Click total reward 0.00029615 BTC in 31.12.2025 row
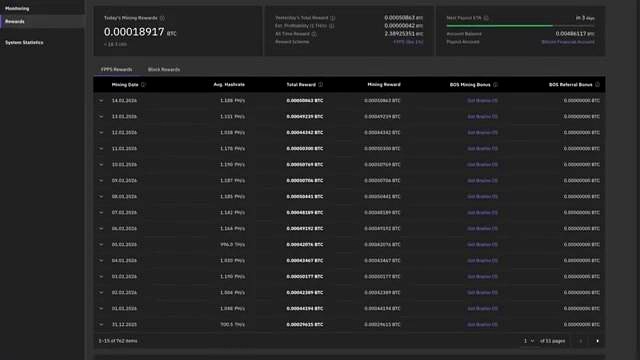 pyautogui.click(x=304, y=324)
